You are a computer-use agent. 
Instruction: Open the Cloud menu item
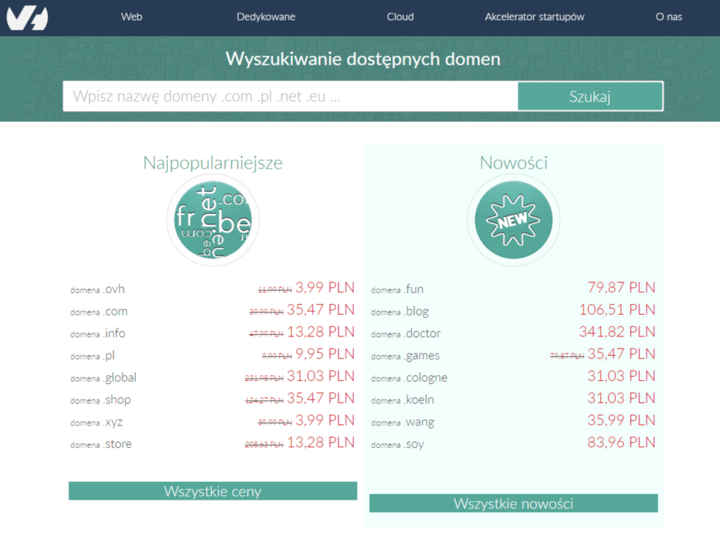400,17
